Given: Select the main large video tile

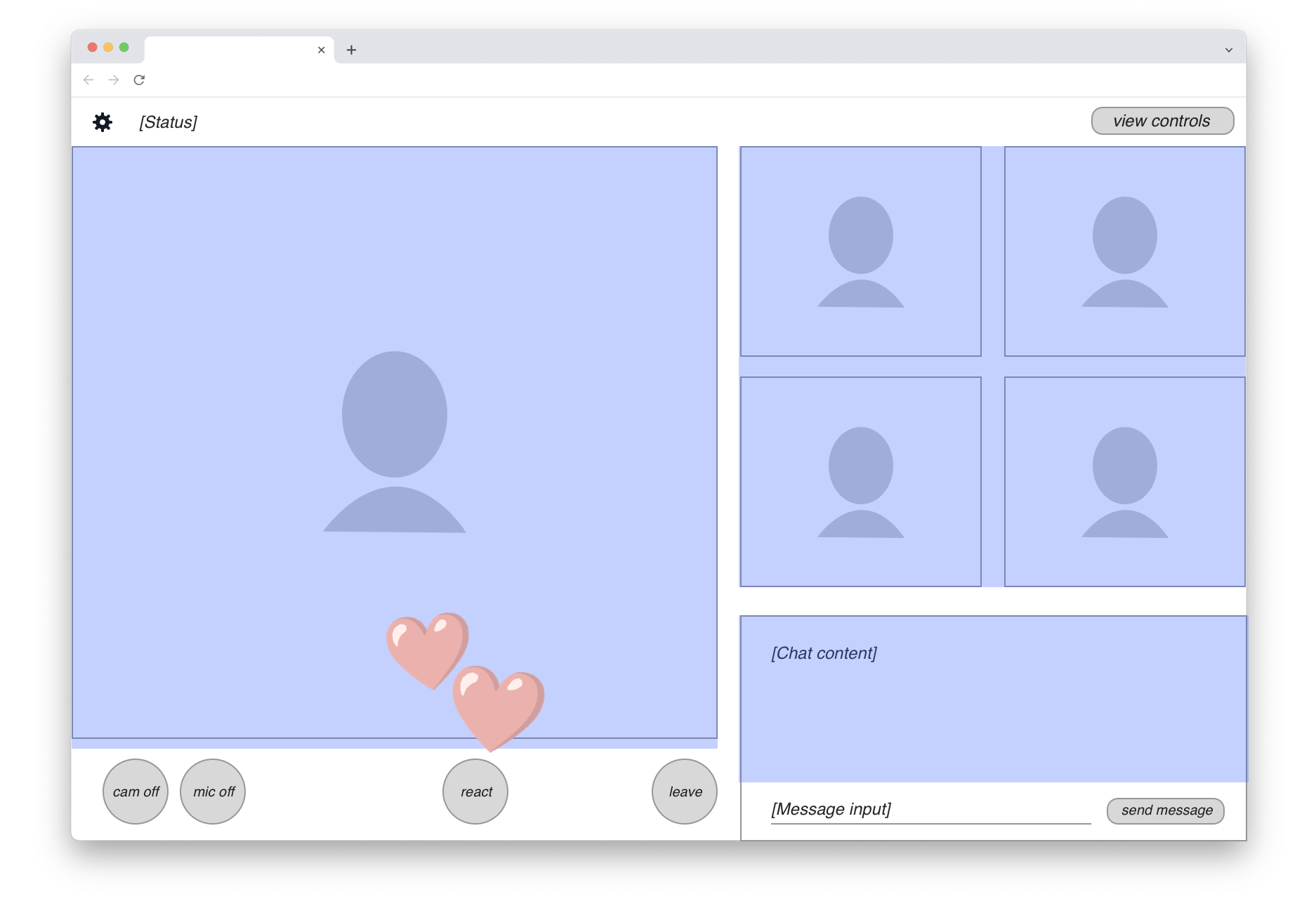Looking at the screenshot, I should tap(395, 442).
